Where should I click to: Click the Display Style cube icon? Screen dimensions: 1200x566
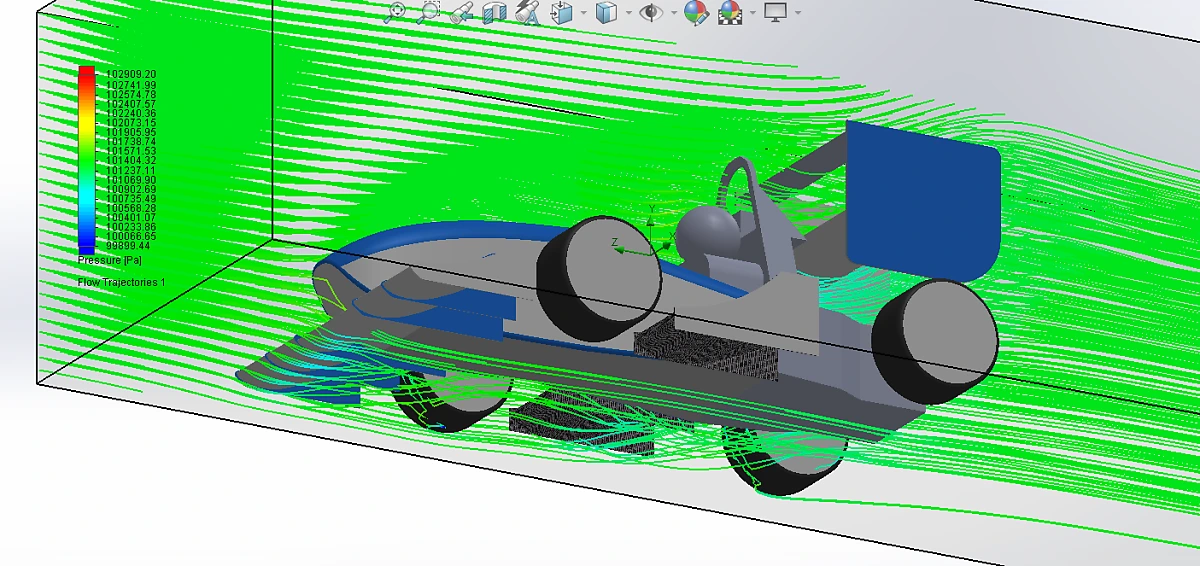[606, 13]
